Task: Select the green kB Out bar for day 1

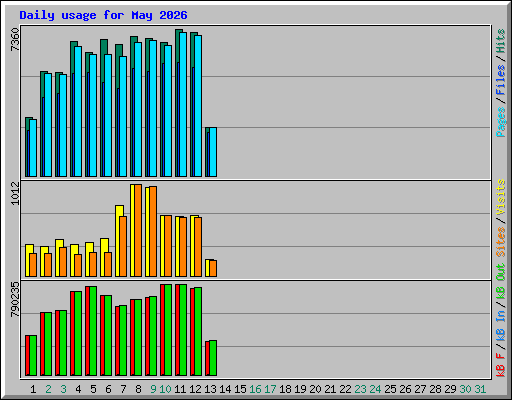Action: [x=33, y=355]
